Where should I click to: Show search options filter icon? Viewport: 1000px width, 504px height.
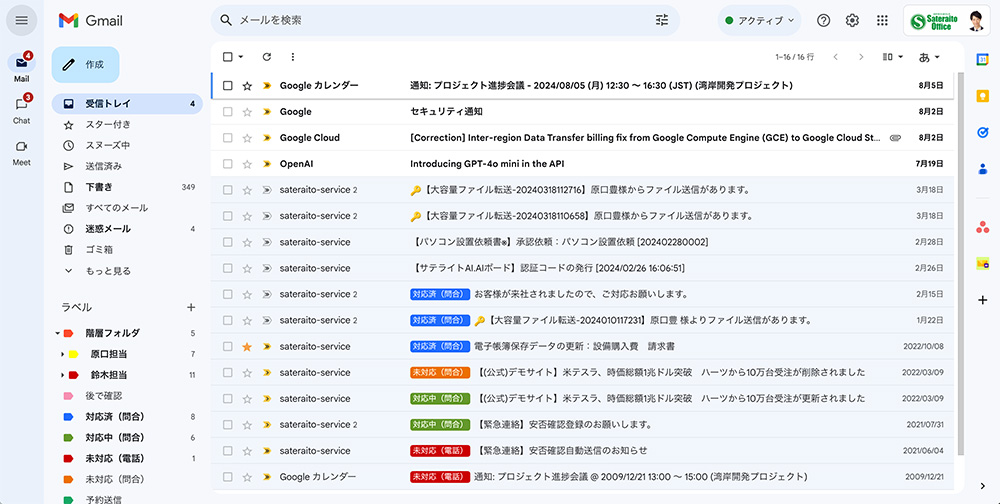click(x=662, y=20)
